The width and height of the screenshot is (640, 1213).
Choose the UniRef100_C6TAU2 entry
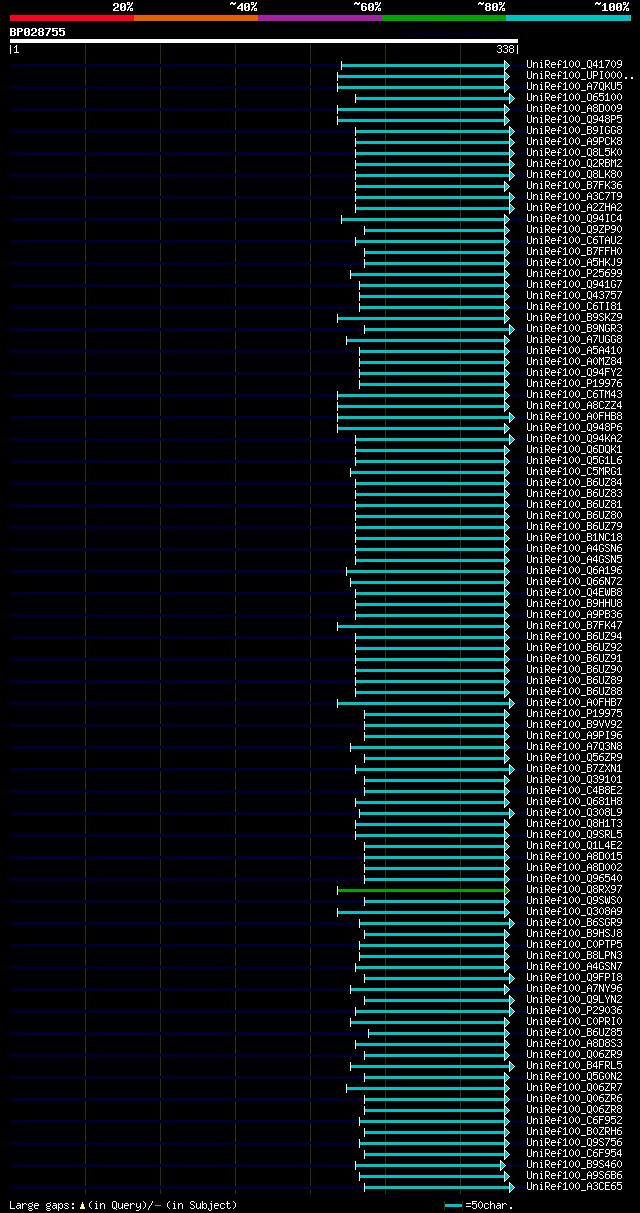[x=574, y=241]
